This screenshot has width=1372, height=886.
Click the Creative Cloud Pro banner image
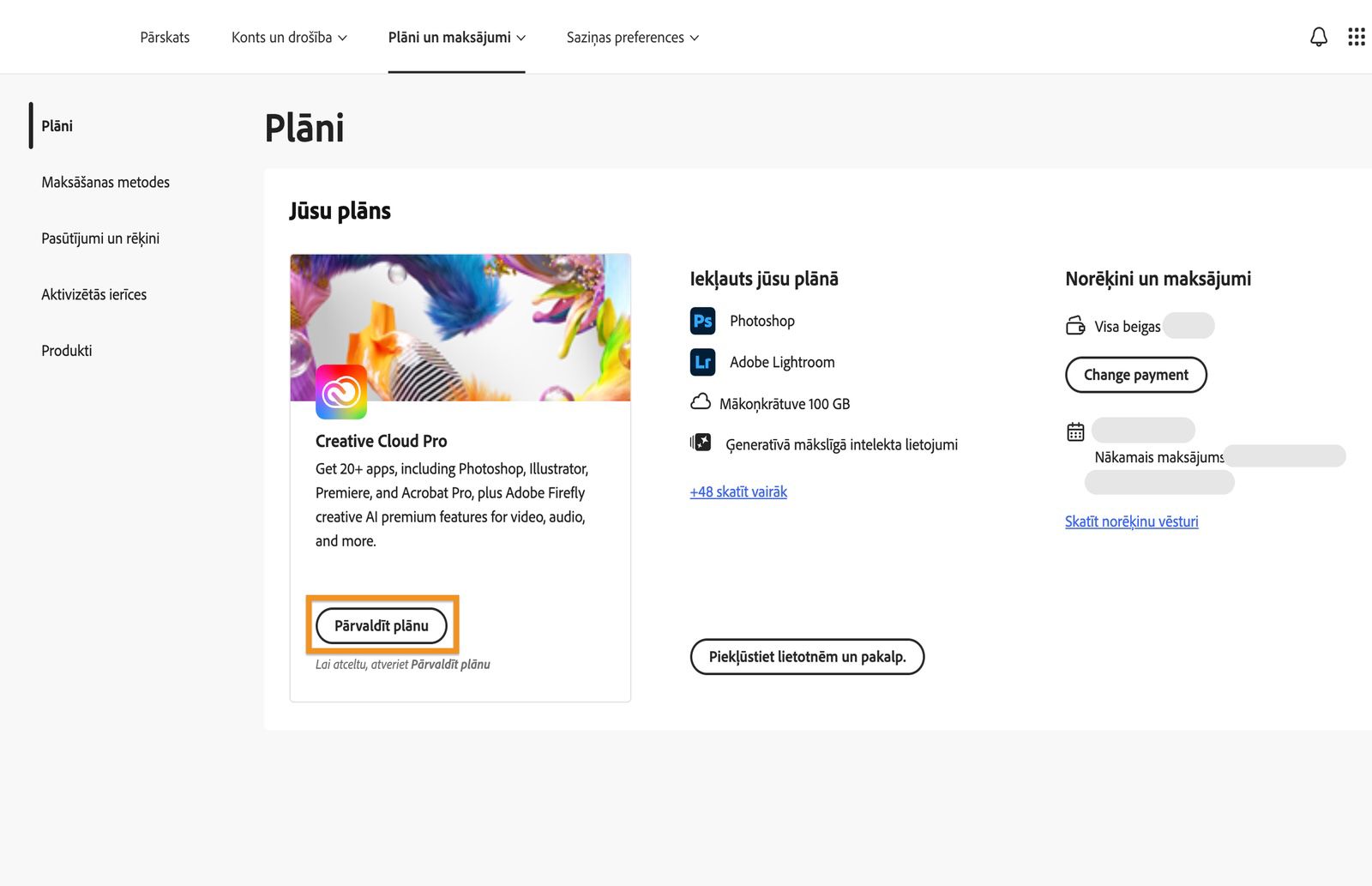tap(460, 327)
